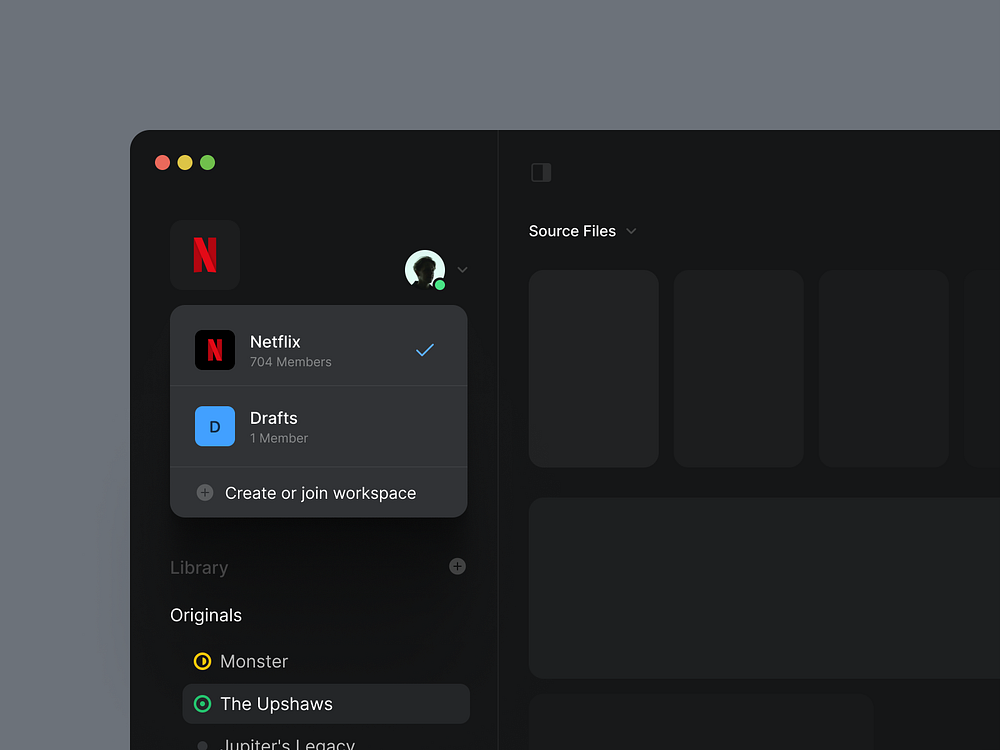Click the plus icon for creating workspace
This screenshot has width=1000, height=750.
pyautogui.click(x=205, y=493)
